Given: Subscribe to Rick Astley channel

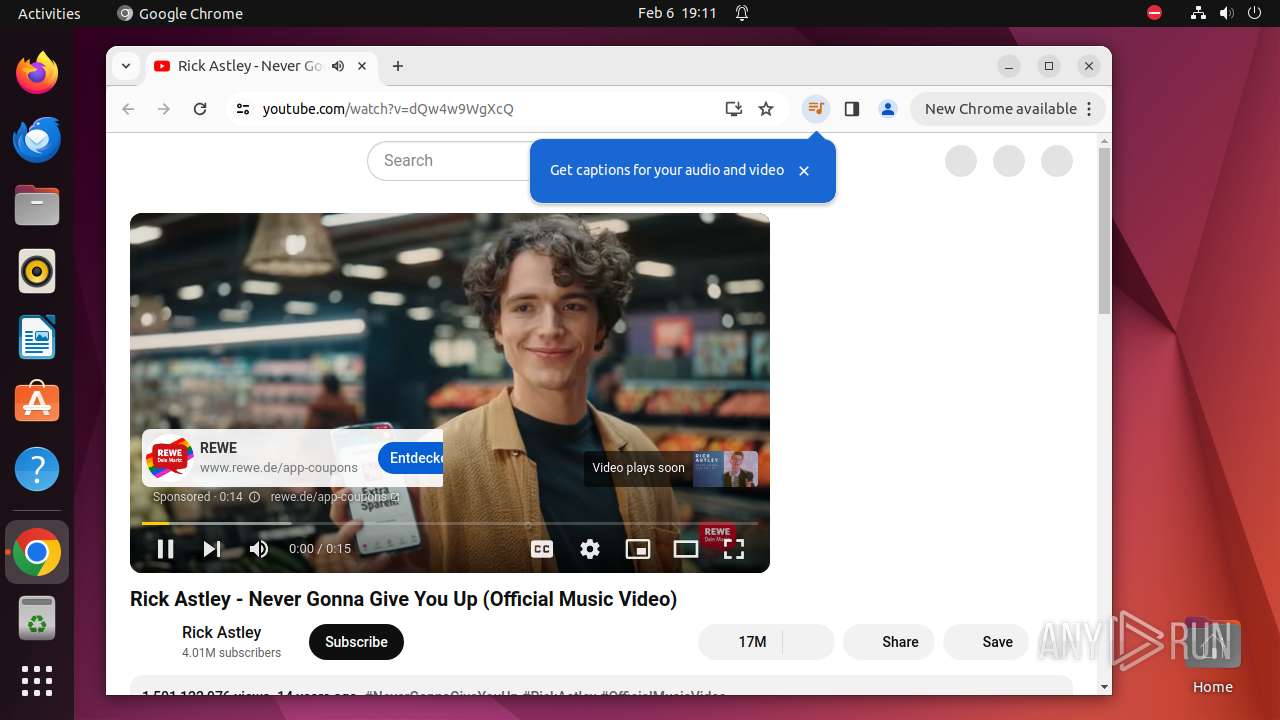Looking at the screenshot, I should (356, 642).
